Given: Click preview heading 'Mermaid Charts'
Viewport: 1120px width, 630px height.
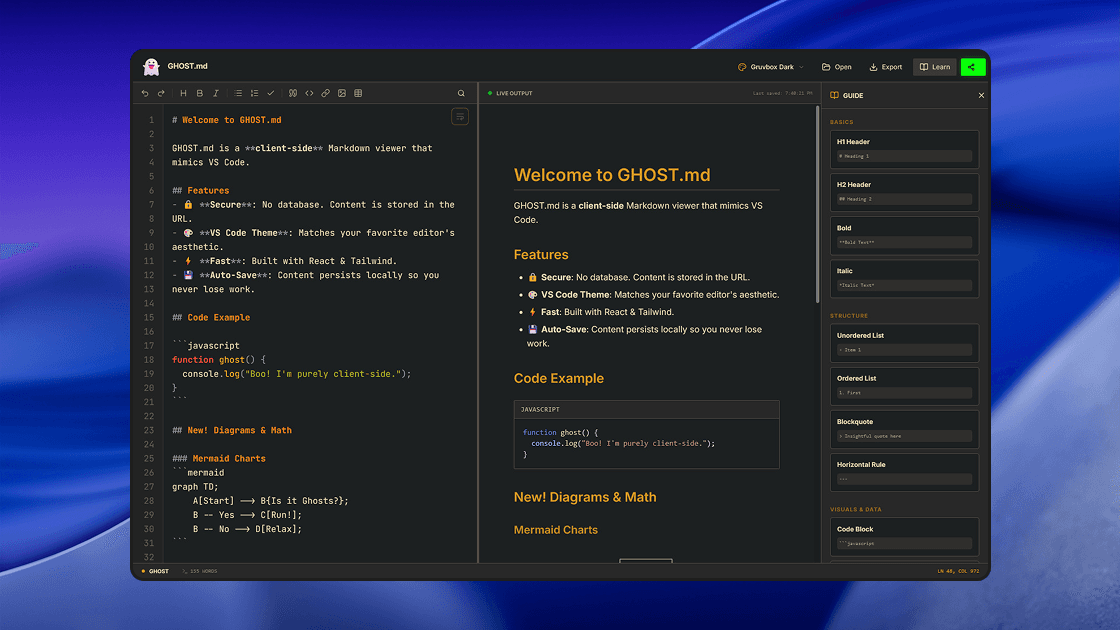Looking at the screenshot, I should click(556, 530).
